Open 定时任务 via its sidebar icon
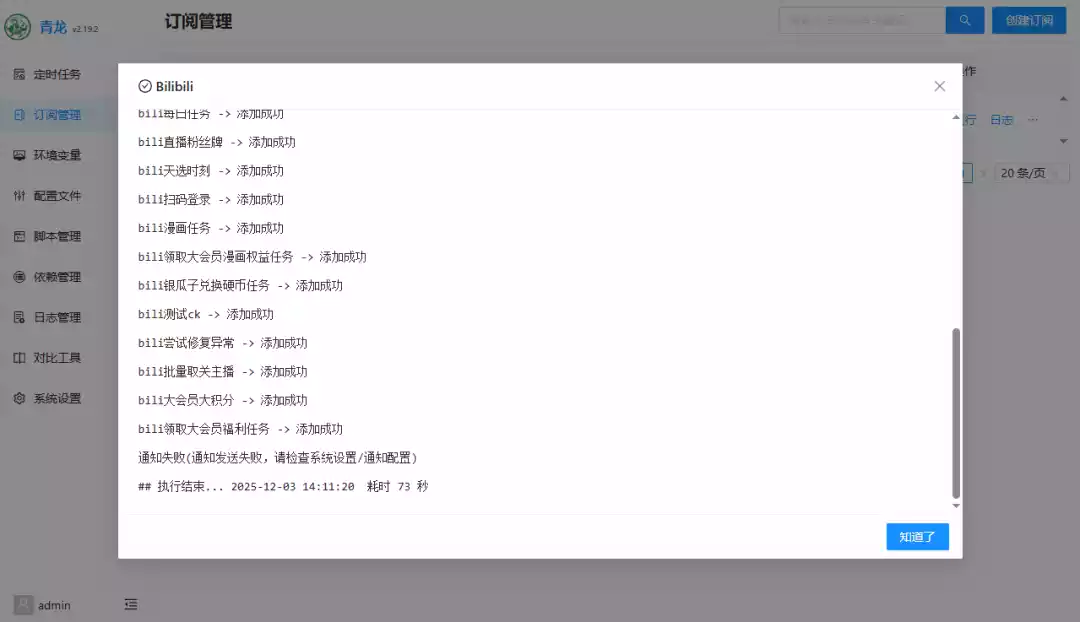Viewport: 1080px width, 622px height. click(19, 74)
